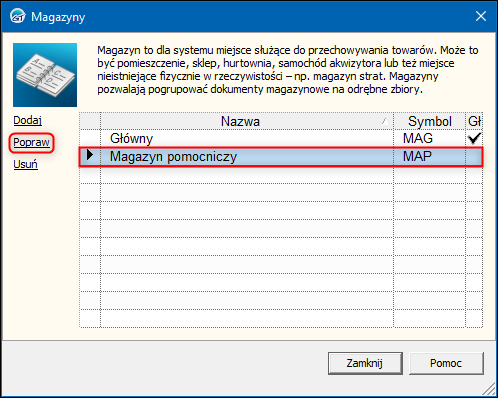Select the Magazyn pomocniczy row

pos(281,157)
